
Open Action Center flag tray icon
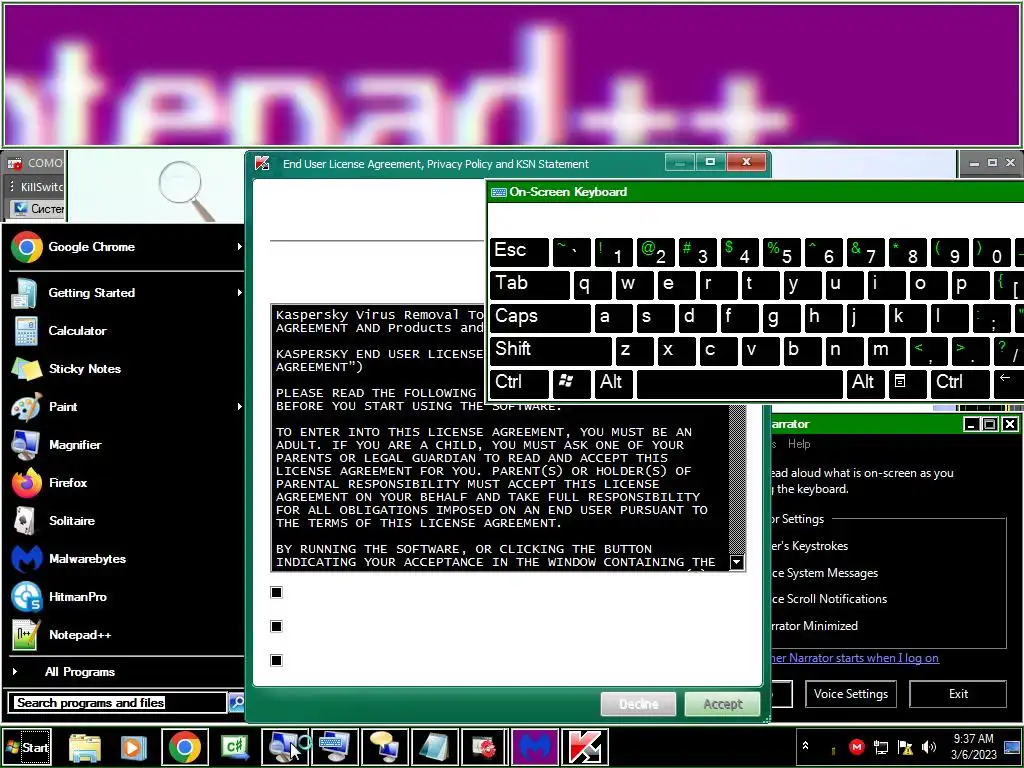pos(905,747)
